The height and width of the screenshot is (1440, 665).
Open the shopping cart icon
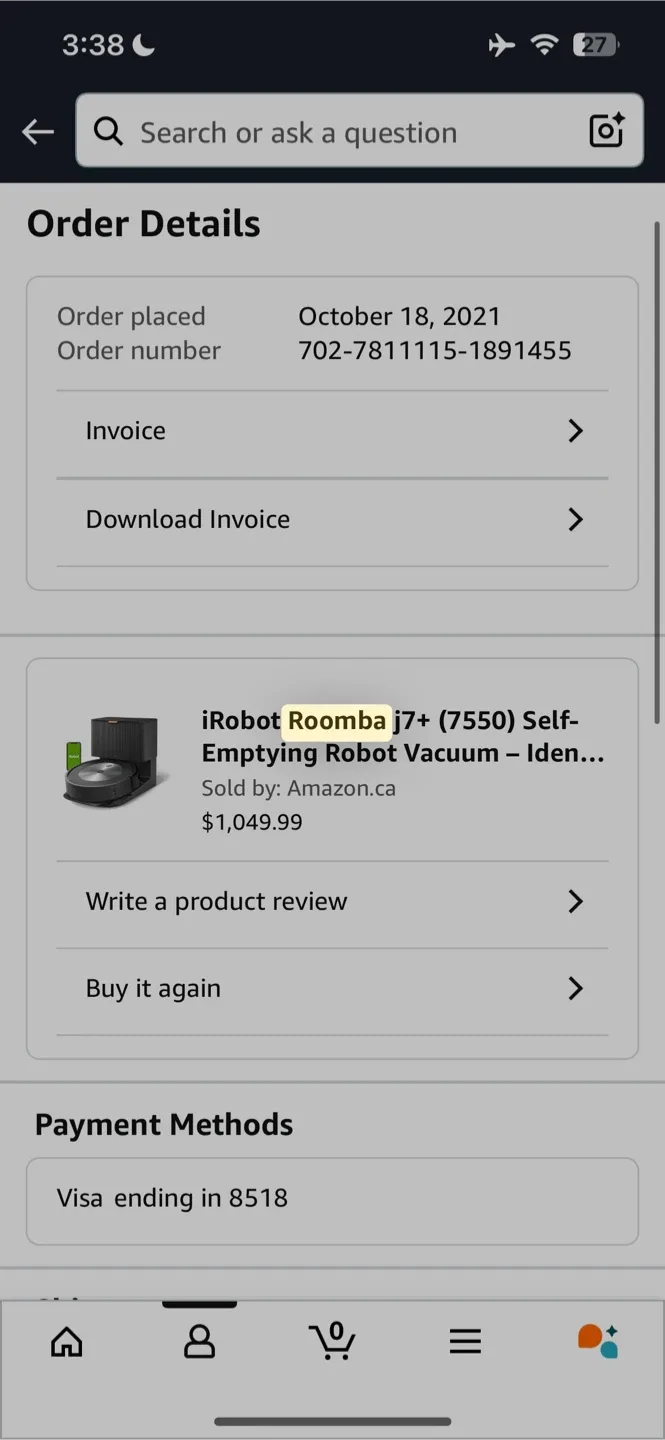point(332,1341)
